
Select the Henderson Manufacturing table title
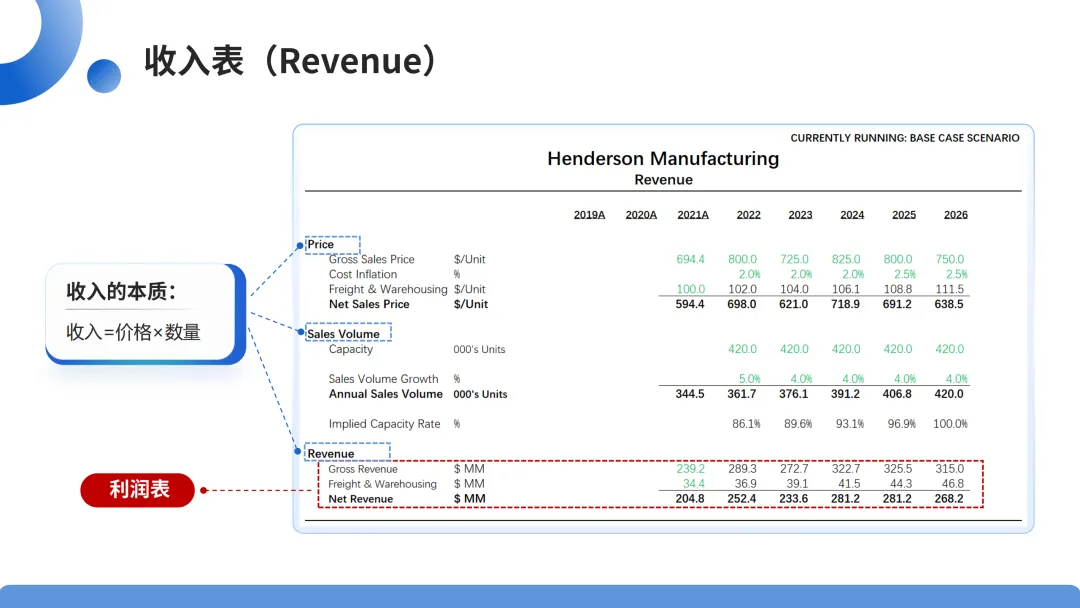point(663,159)
